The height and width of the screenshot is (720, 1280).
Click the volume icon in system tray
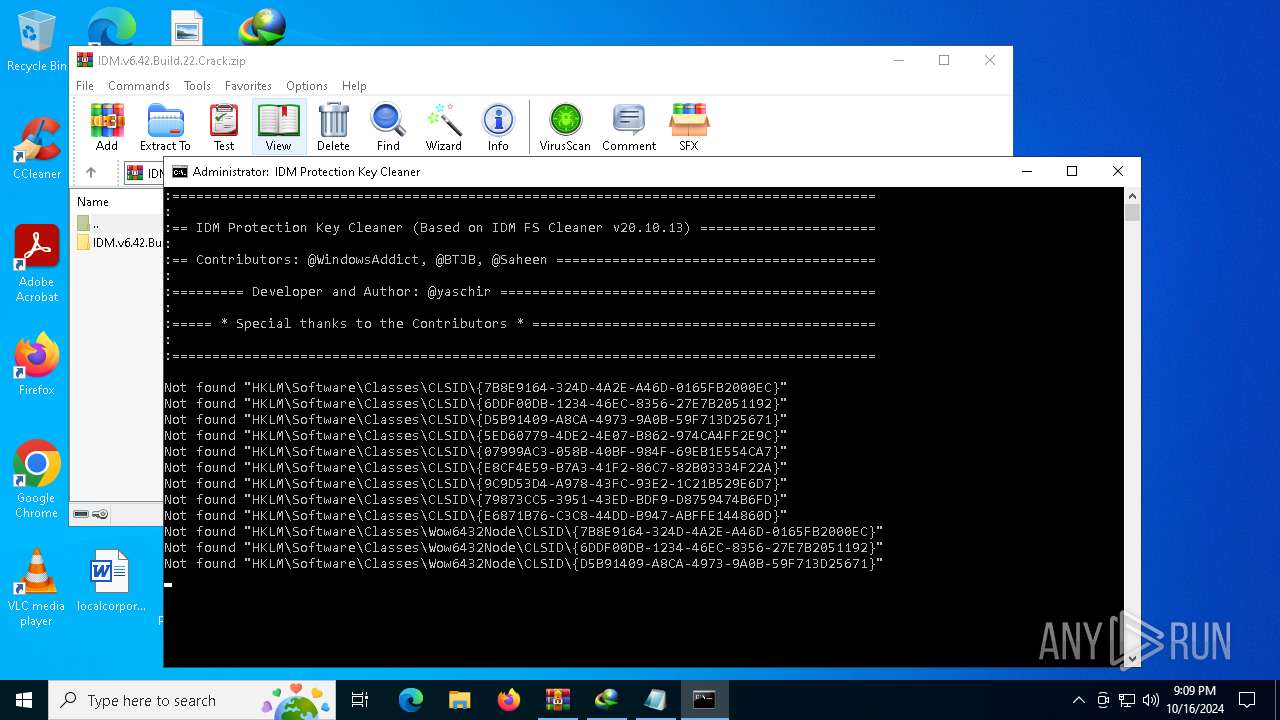tap(1151, 700)
